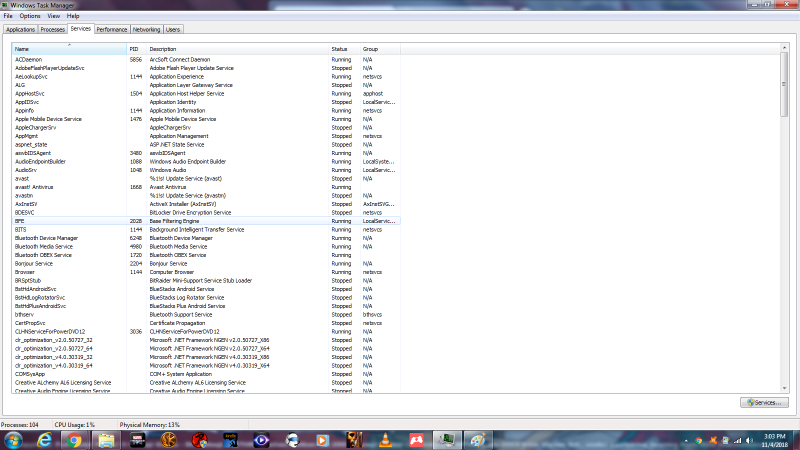The width and height of the screenshot is (800, 450).
Task: Switch to the Processes tab
Action: [x=53, y=30]
